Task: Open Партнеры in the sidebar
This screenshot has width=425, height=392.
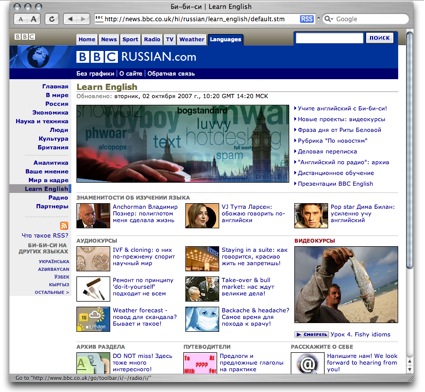Action: tap(52, 206)
